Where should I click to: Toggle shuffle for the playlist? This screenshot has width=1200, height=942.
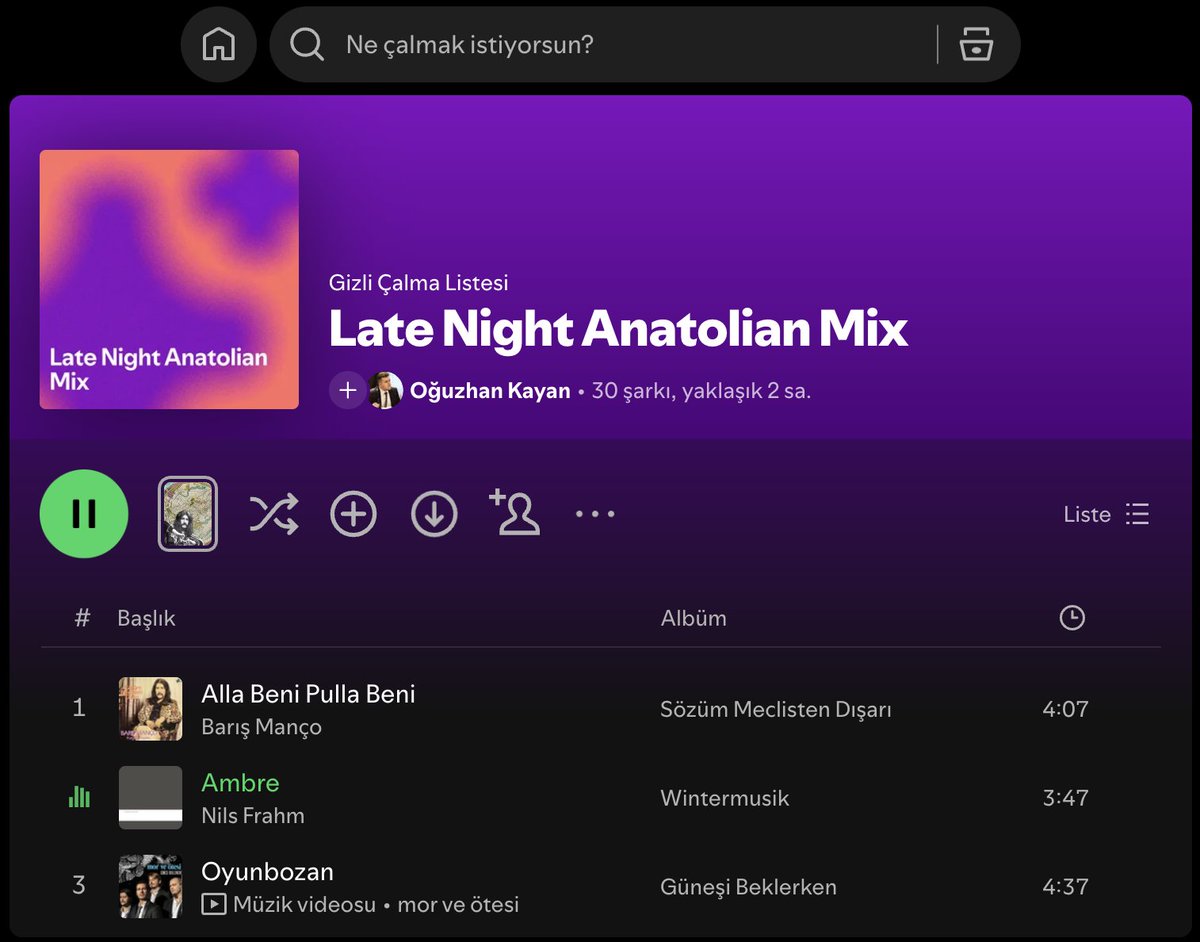273,514
